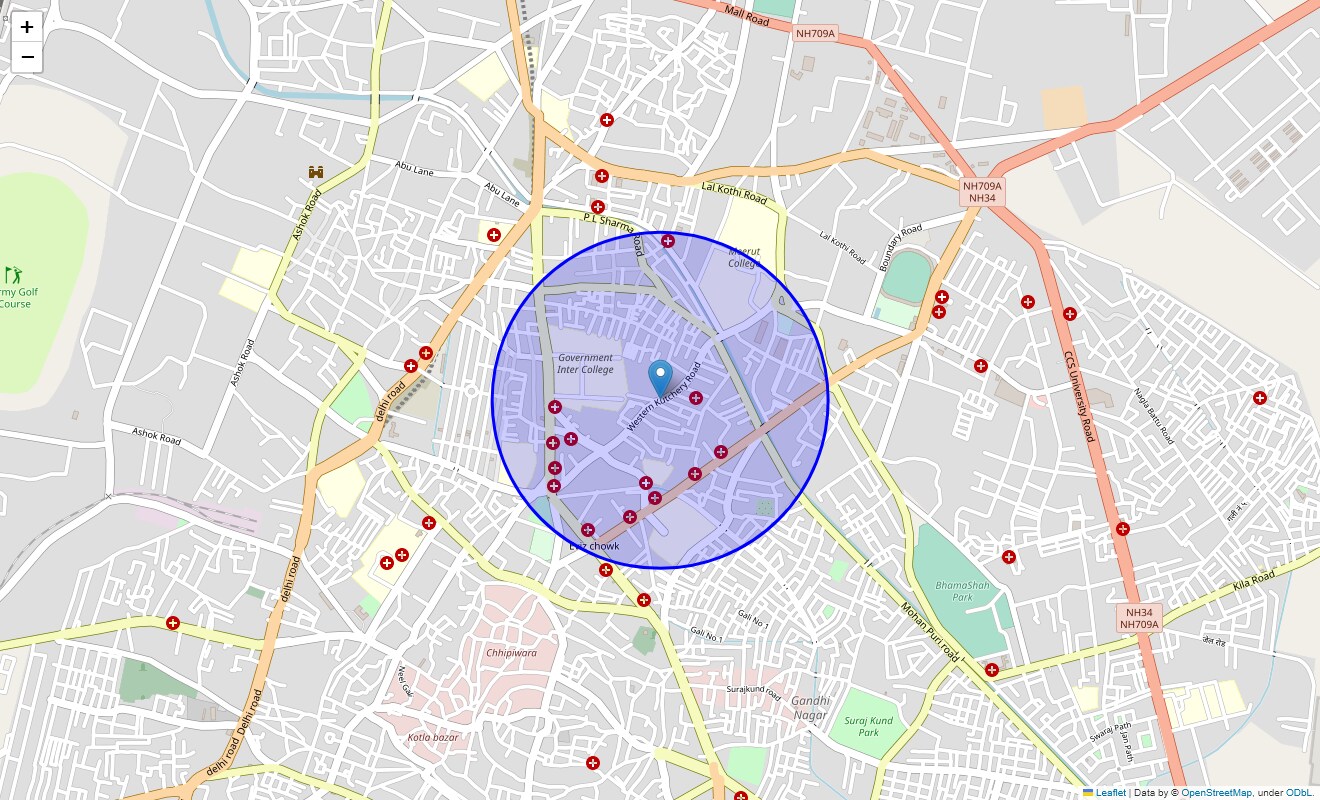The image size is (1320, 800).
Task: Select the hospital marker near Government Inter College
Action: pos(554,406)
